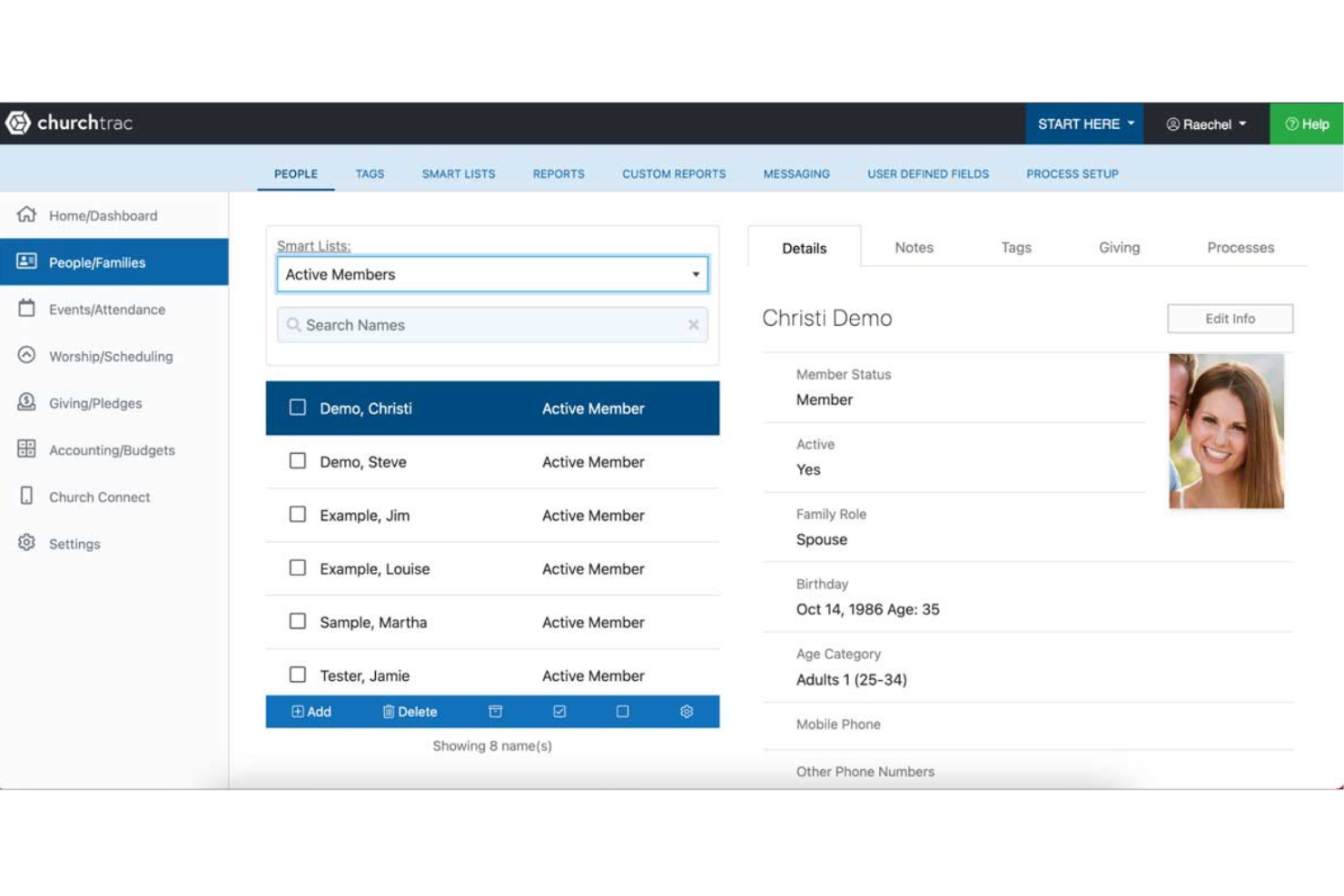Select the 'Example, Jim' name
1344x896 pixels.
point(364,516)
